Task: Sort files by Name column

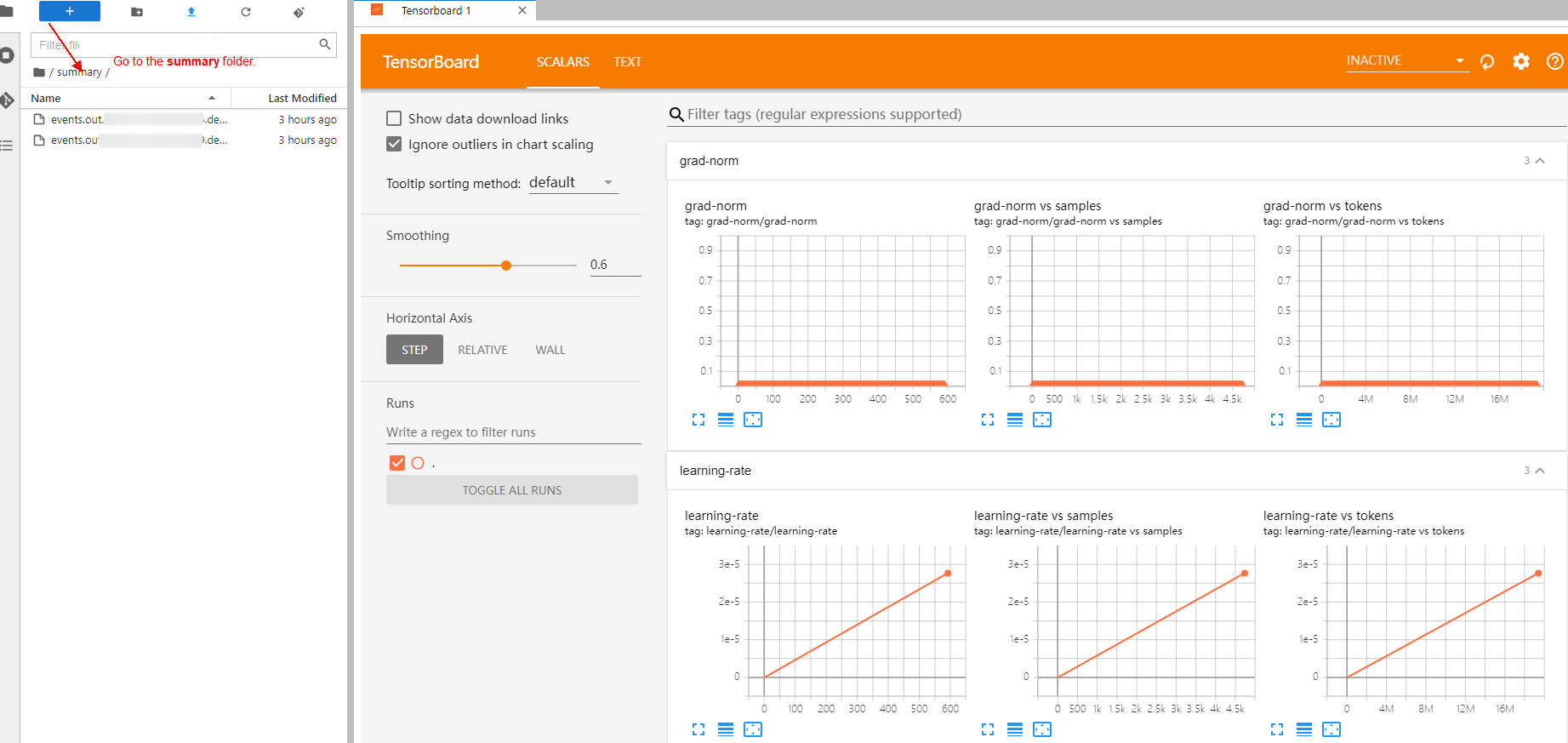Action: (x=124, y=98)
